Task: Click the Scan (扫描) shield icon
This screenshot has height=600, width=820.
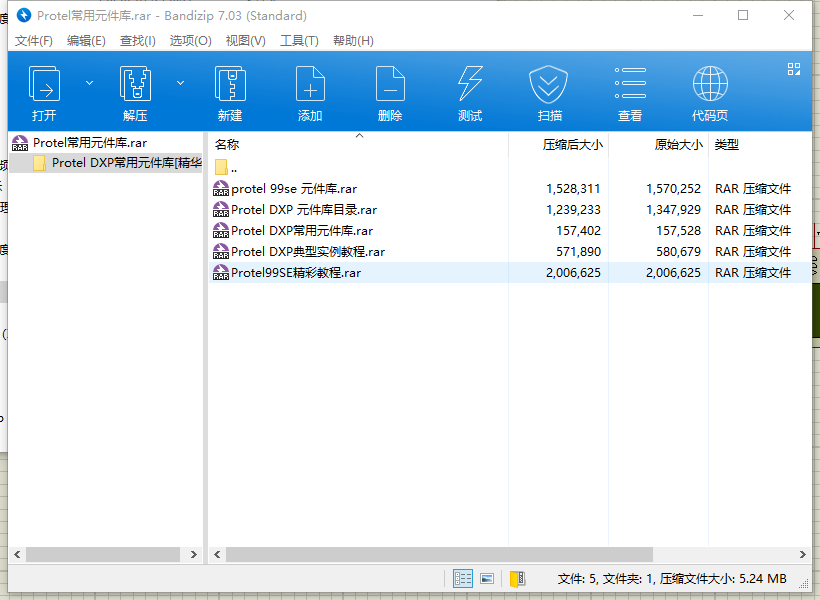Action: click(548, 84)
